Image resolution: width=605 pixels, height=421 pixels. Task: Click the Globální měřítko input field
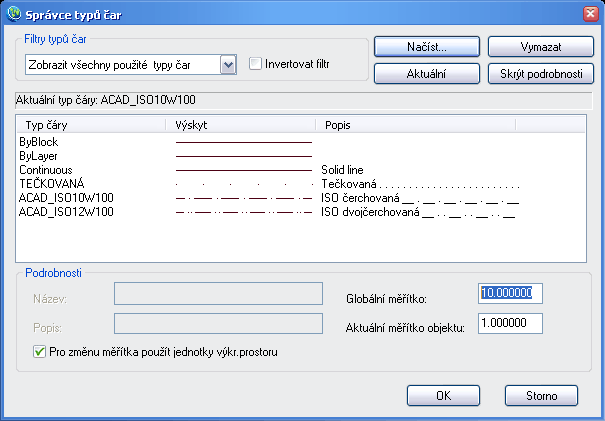(x=510, y=293)
